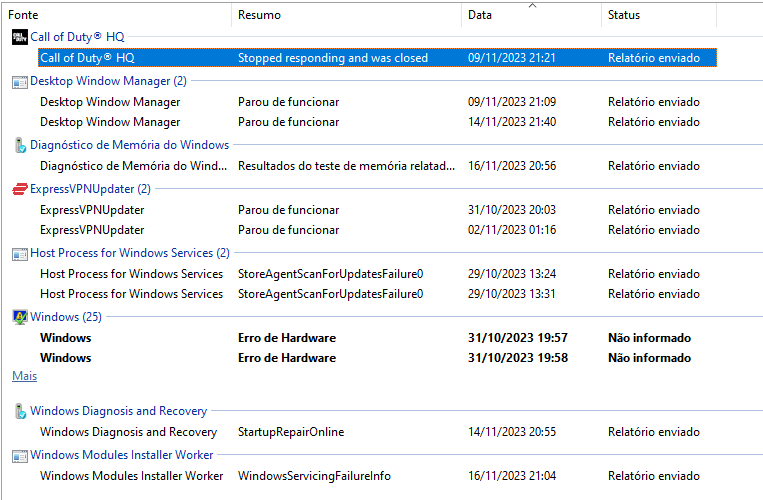The height and width of the screenshot is (500, 763).
Task: Click 'Resultados do teste de memória relatad...' summary
Action: click(346, 166)
